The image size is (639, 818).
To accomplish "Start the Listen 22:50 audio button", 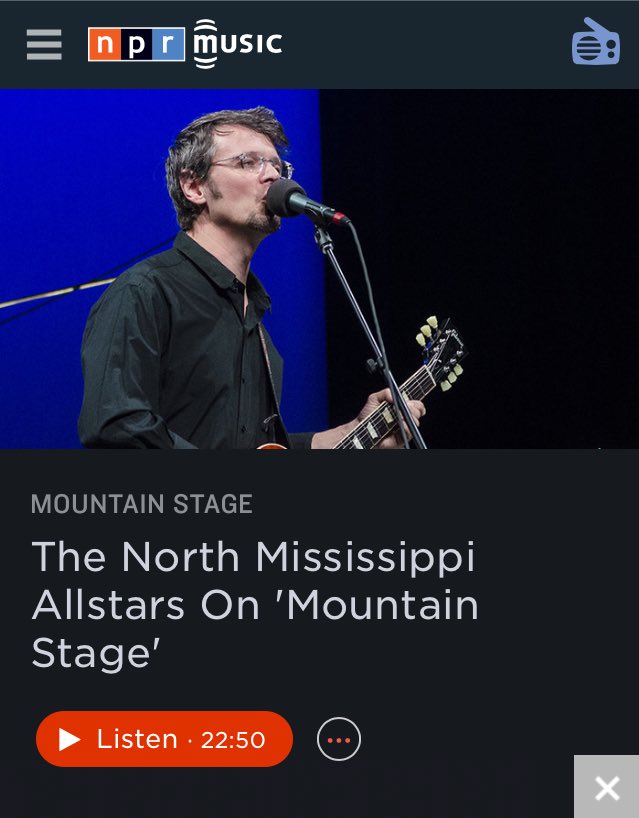I will (x=164, y=739).
